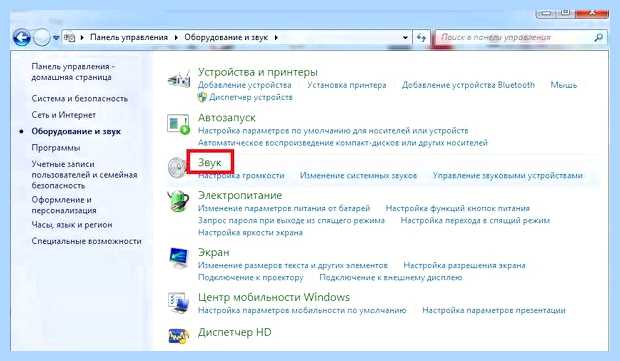Open Оформление и персонализация in sidebar
The width and height of the screenshot is (620, 361).
point(64,205)
